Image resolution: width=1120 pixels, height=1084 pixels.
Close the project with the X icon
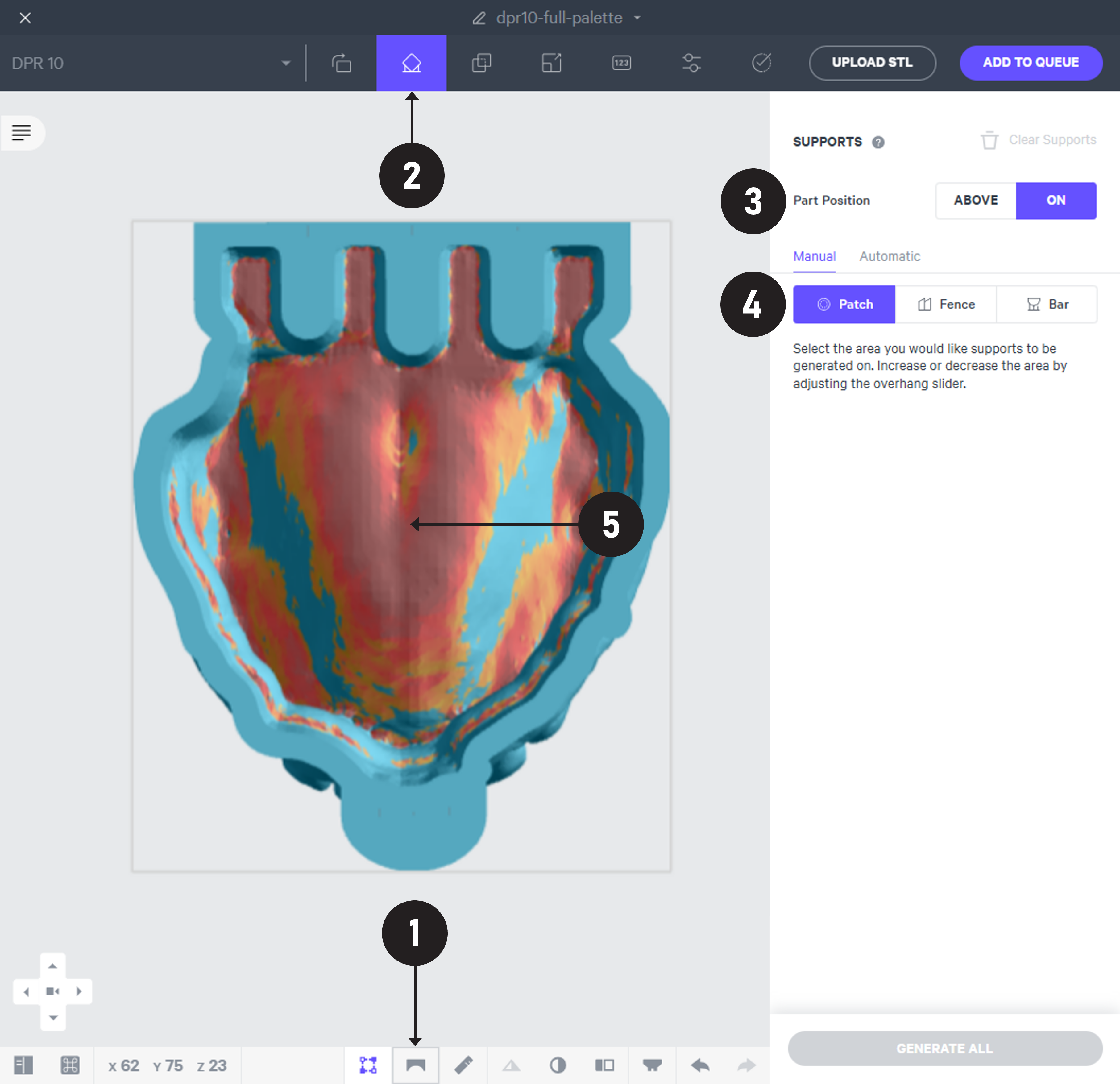click(25, 18)
